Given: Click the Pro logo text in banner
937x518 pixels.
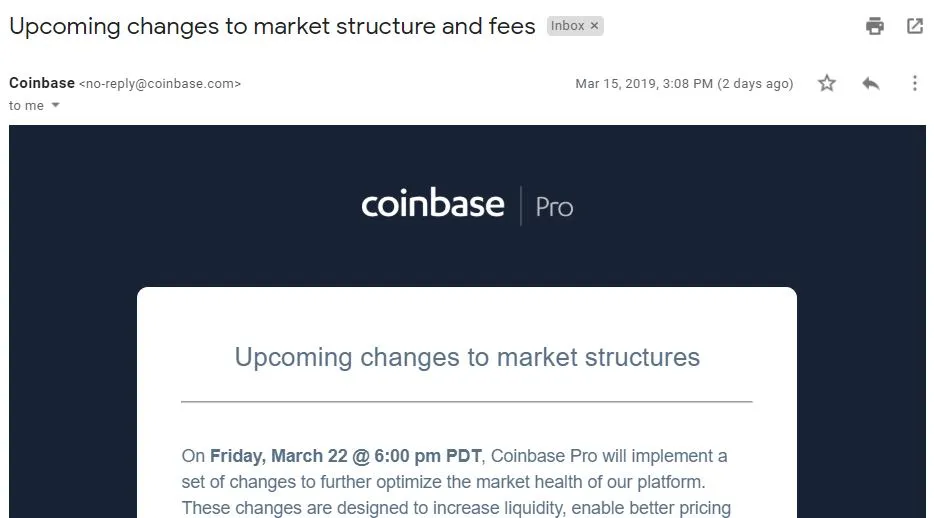Looking at the screenshot, I should tap(554, 207).
